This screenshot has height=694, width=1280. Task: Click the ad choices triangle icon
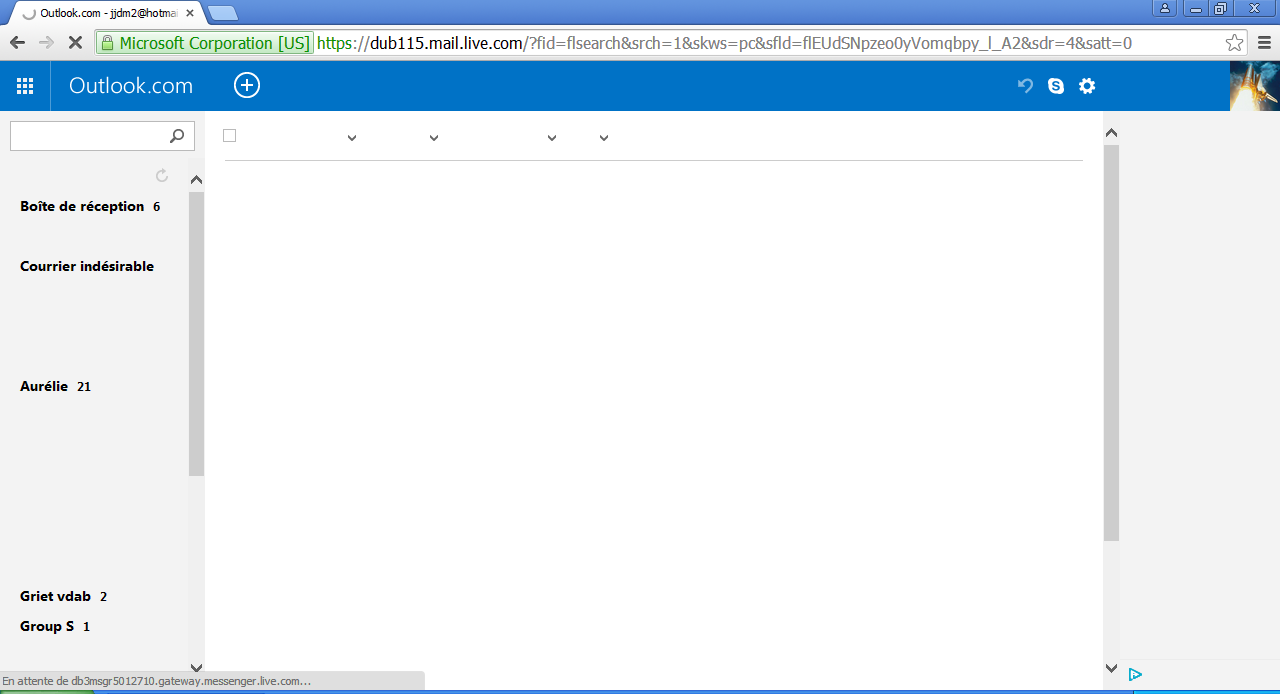(1135, 675)
